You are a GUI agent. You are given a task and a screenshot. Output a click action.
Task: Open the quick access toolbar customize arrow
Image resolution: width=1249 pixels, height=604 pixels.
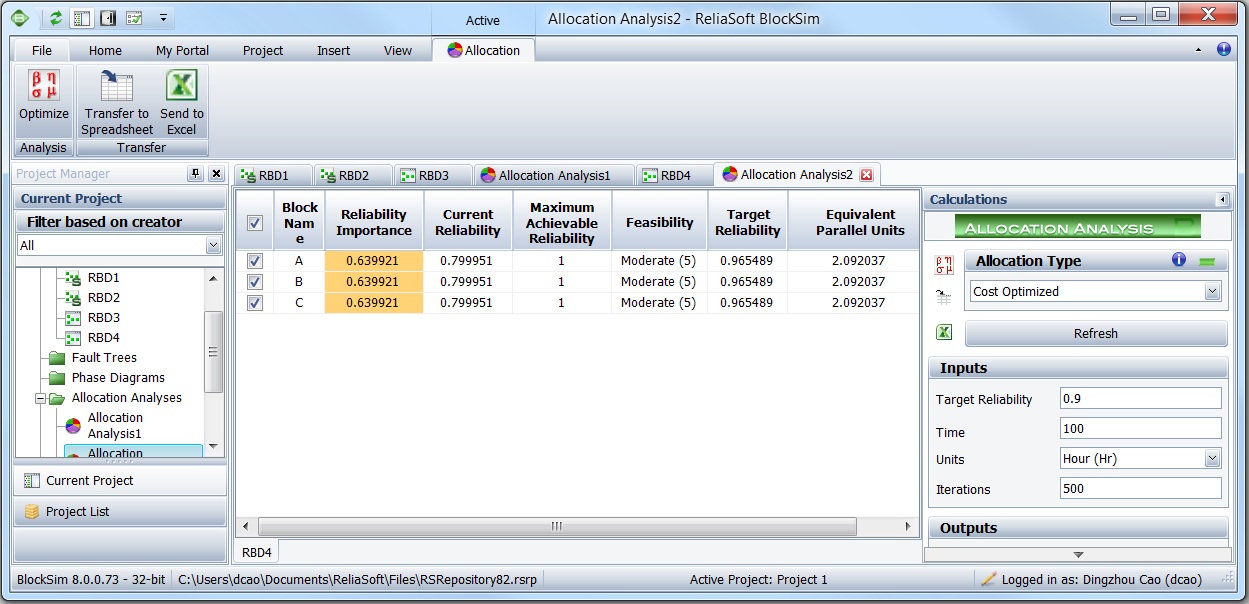click(x=163, y=18)
